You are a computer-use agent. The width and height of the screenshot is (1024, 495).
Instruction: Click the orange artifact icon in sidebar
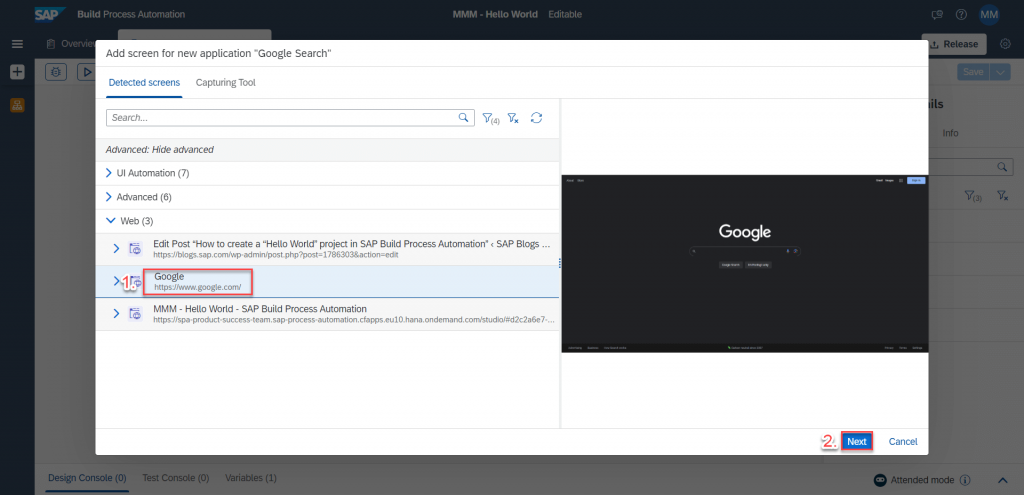[x=17, y=104]
